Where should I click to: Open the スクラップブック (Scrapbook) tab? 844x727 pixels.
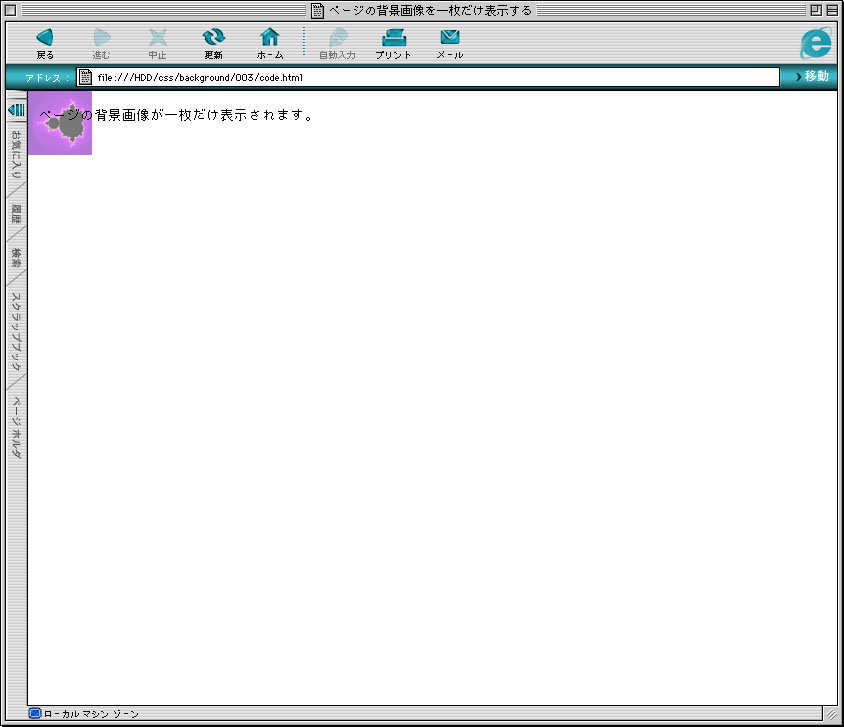click(x=16, y=331)
